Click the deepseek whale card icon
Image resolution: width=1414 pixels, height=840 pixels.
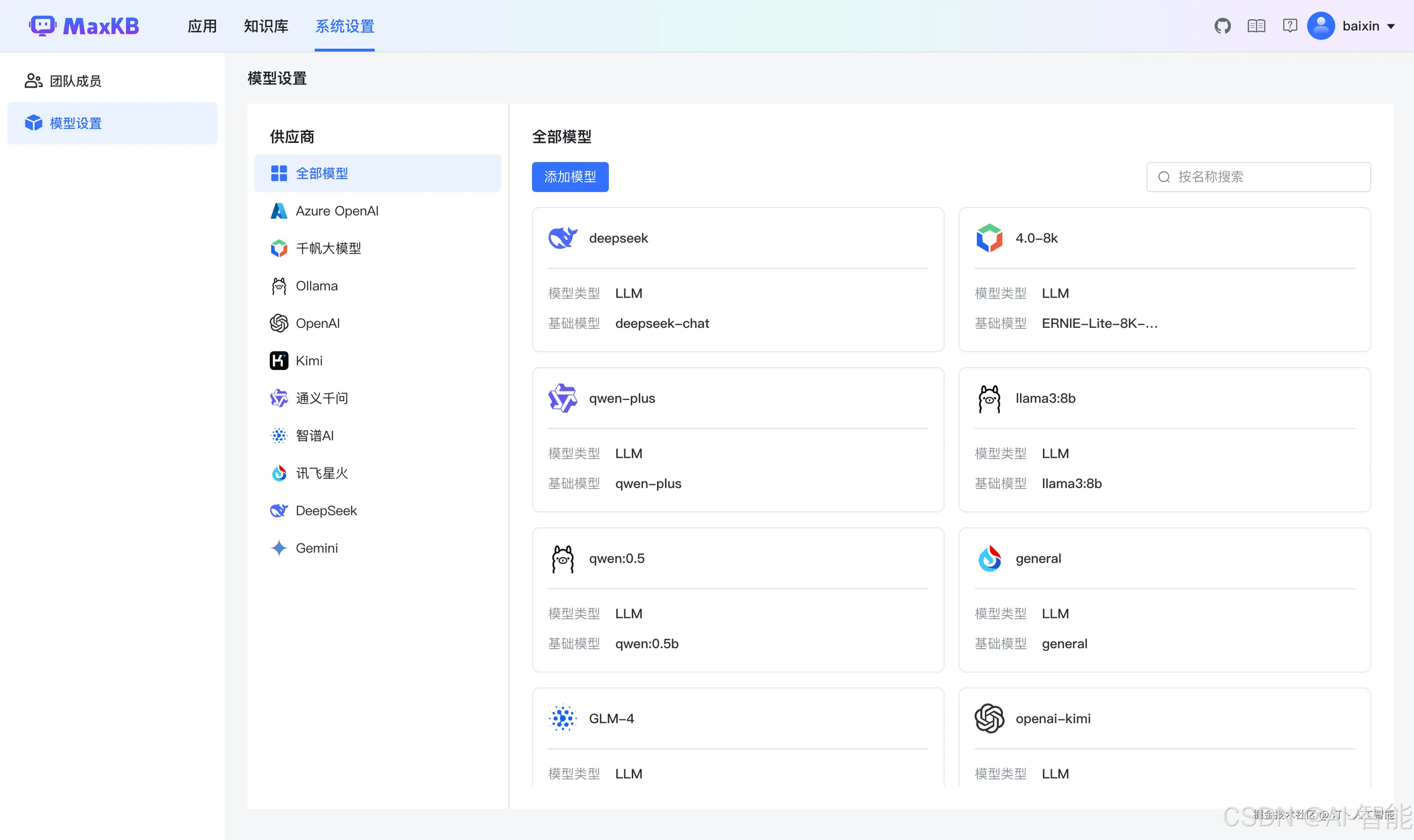click(562, 238)
